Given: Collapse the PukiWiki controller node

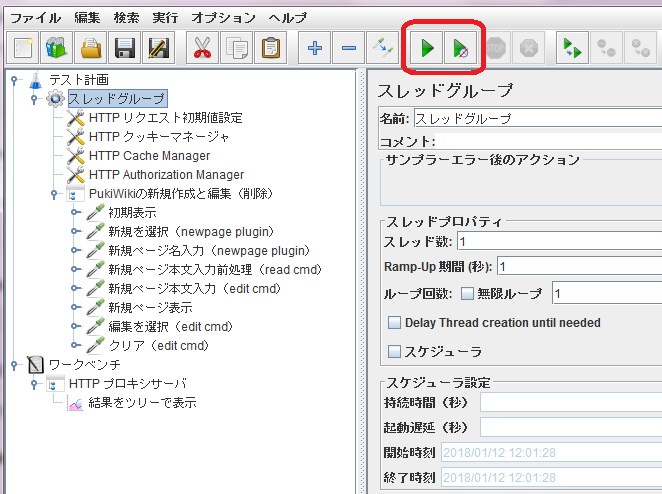Looking at the screenshot, I should [54, 194].
